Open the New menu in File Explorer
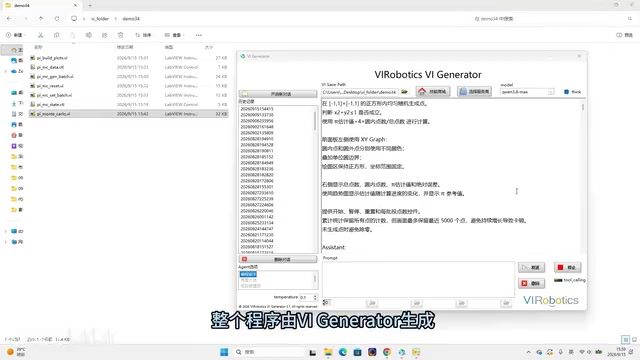This screenshot has width=640, height=360. [15, 35]
